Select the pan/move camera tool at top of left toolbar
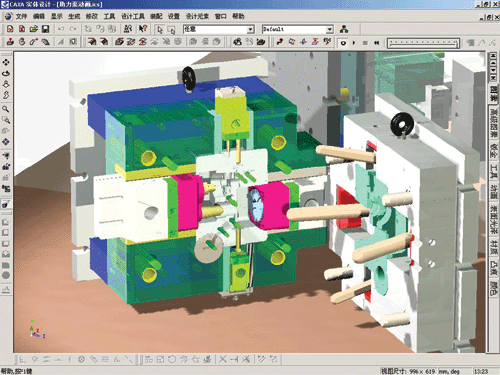The width and height of the screenshot is (500, 375). coord(6,62)
